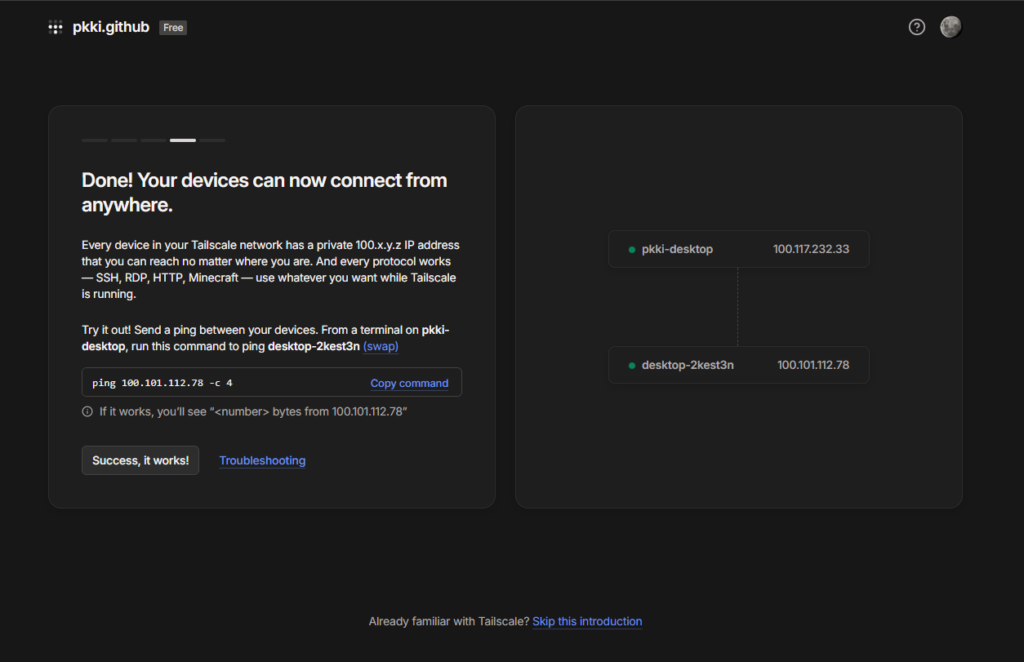
Task: Click the green status dot for pkki-desktop
Action: click(632, 249)
